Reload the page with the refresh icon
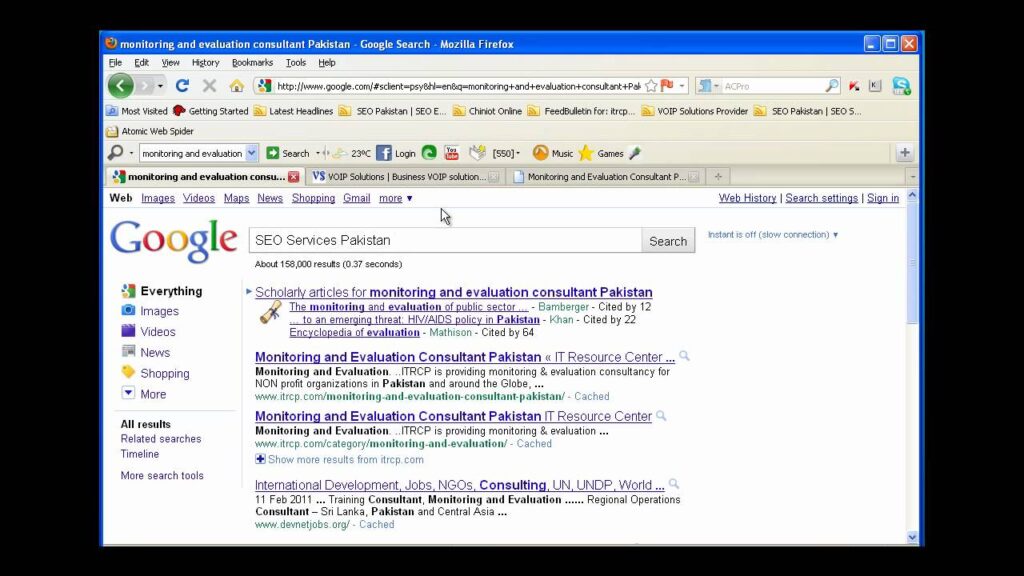Image resolution: width=1024 pixels, height=576 pixels. click(x=182, y=86)
